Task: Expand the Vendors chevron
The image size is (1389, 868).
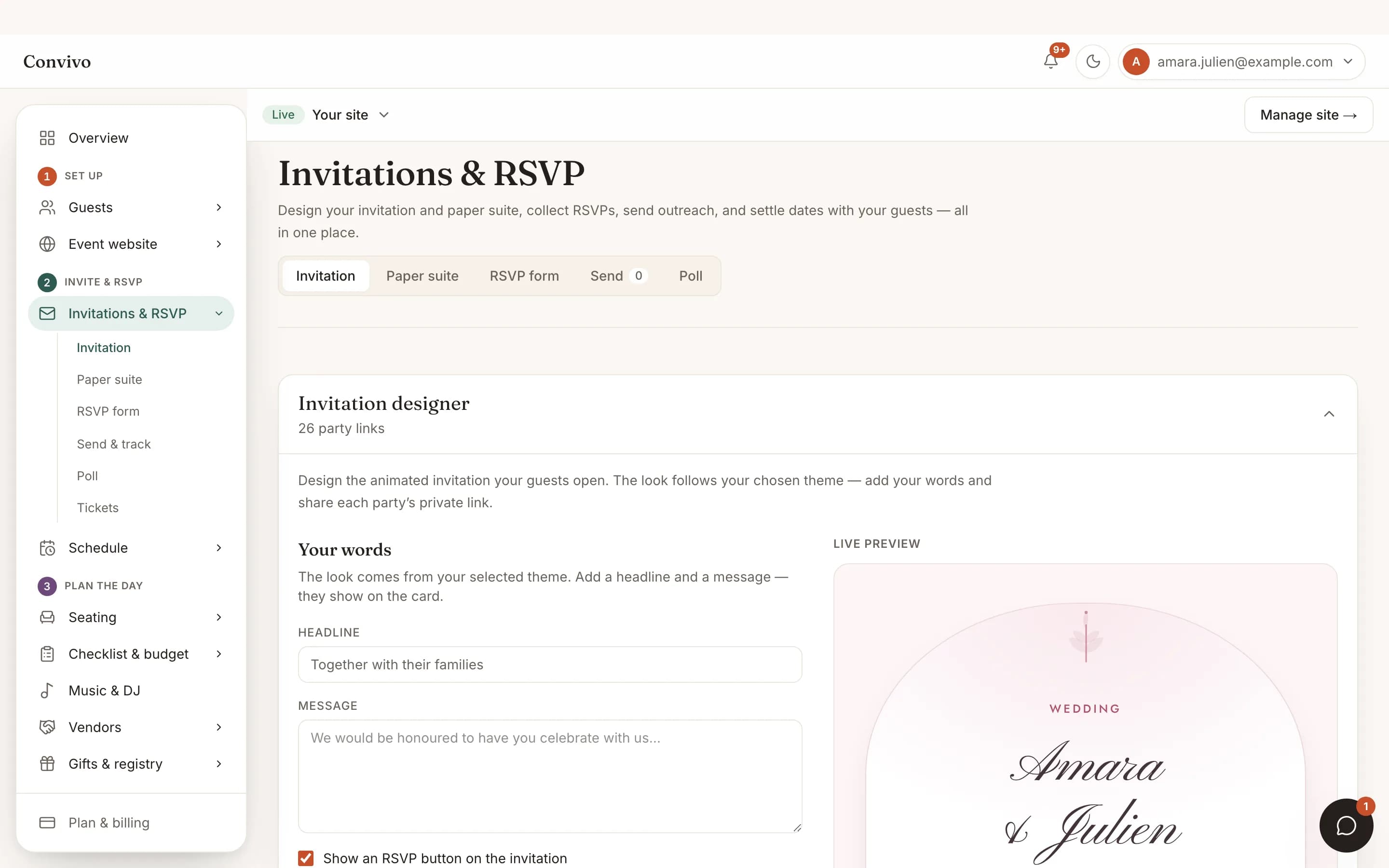Action: [x=218, y=727]
